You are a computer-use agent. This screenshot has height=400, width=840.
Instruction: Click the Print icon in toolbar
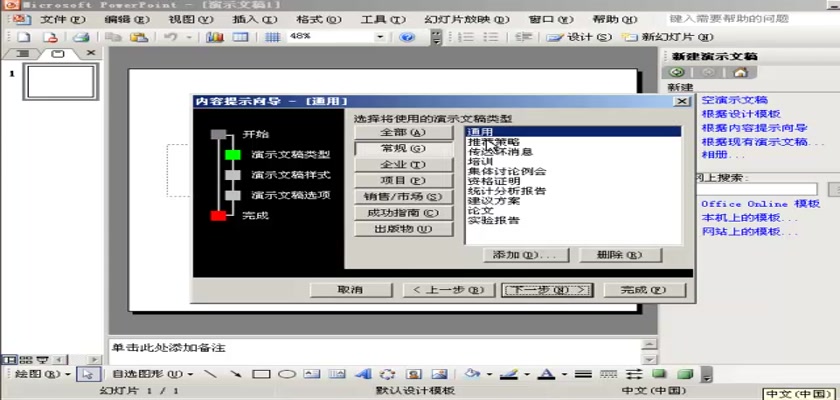coord(81,37)
